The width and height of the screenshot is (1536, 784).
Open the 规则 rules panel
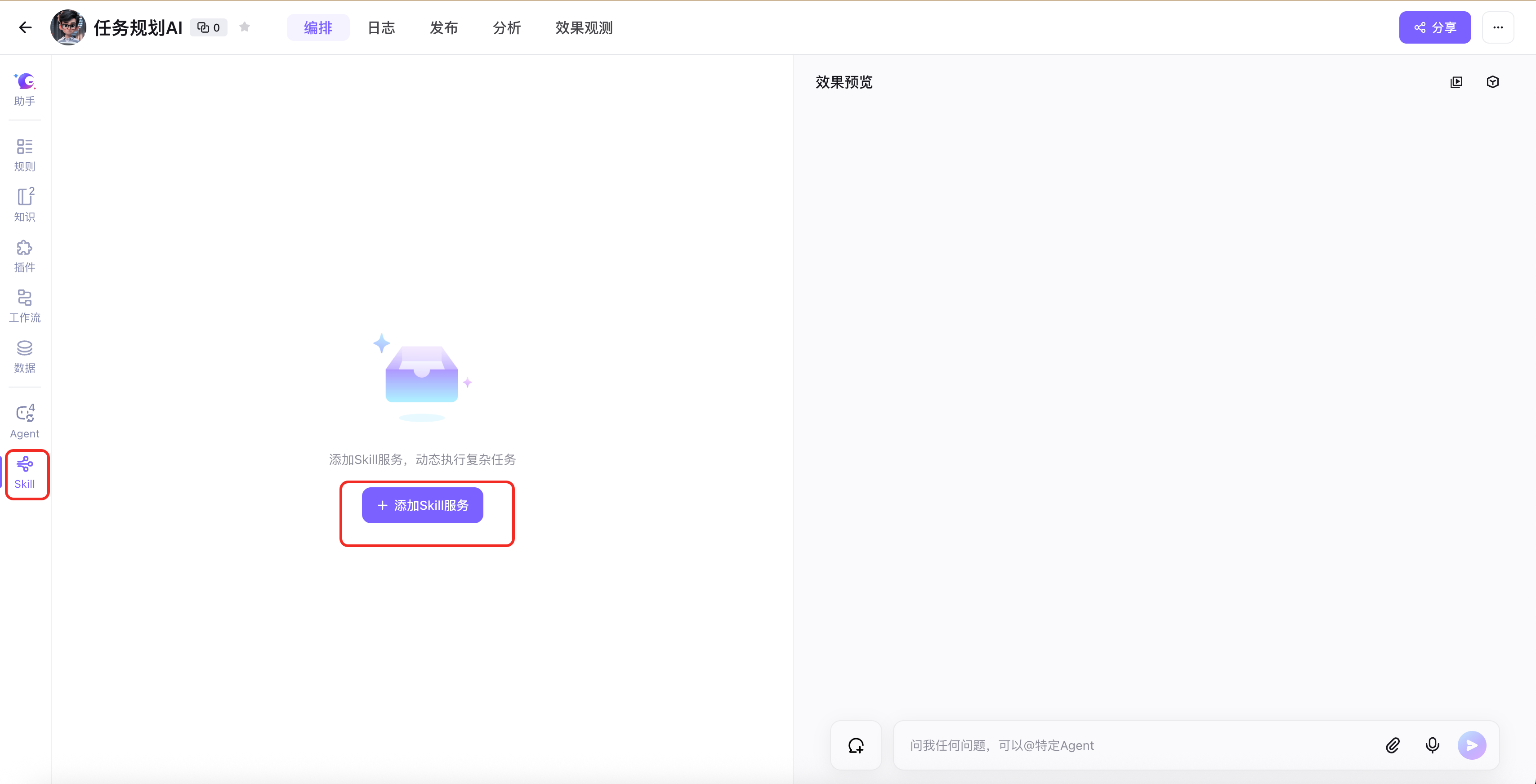pos(24,154)
